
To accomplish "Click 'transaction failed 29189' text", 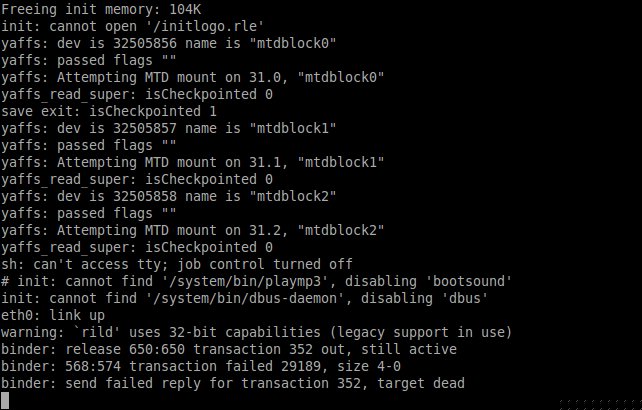I will 225,366.
